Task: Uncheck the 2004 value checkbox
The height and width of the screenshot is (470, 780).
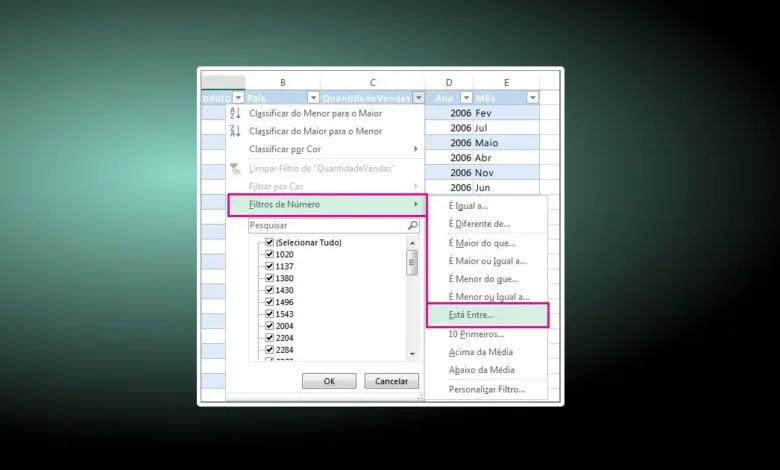Action: pos(270,326)
